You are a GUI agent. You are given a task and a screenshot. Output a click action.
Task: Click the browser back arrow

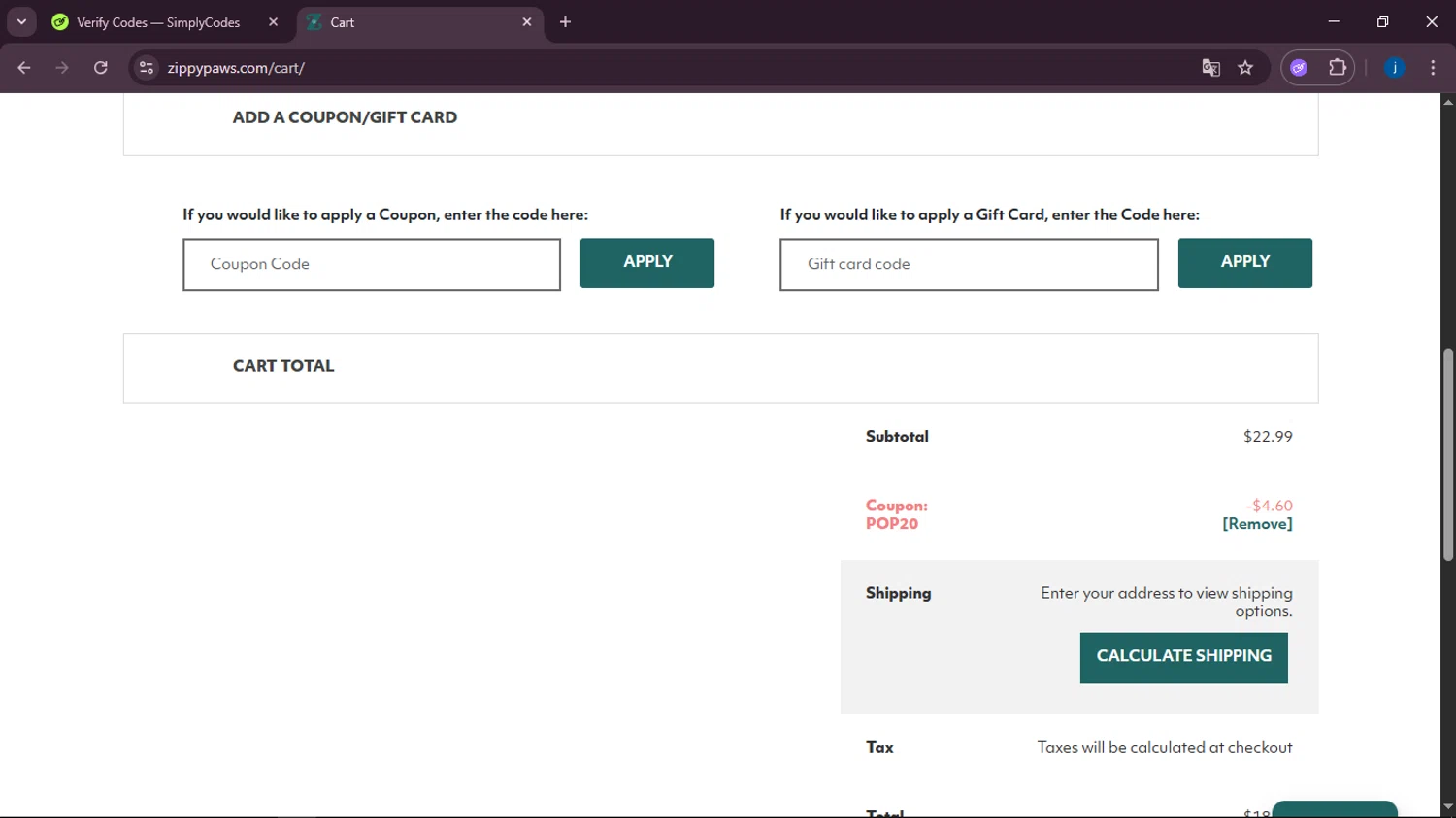[x=24, y=68]
